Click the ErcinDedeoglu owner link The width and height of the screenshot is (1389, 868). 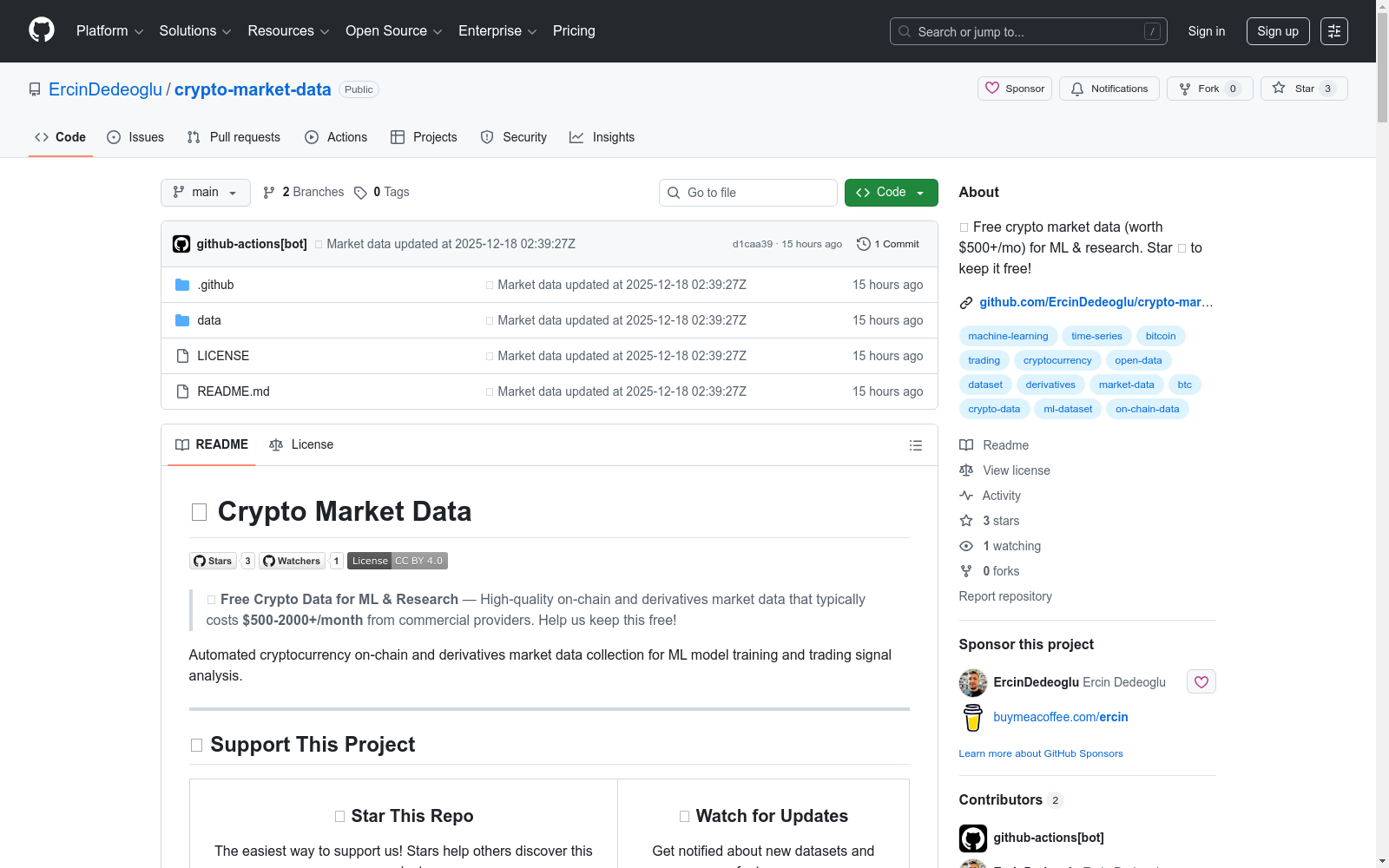pos(105,89)
